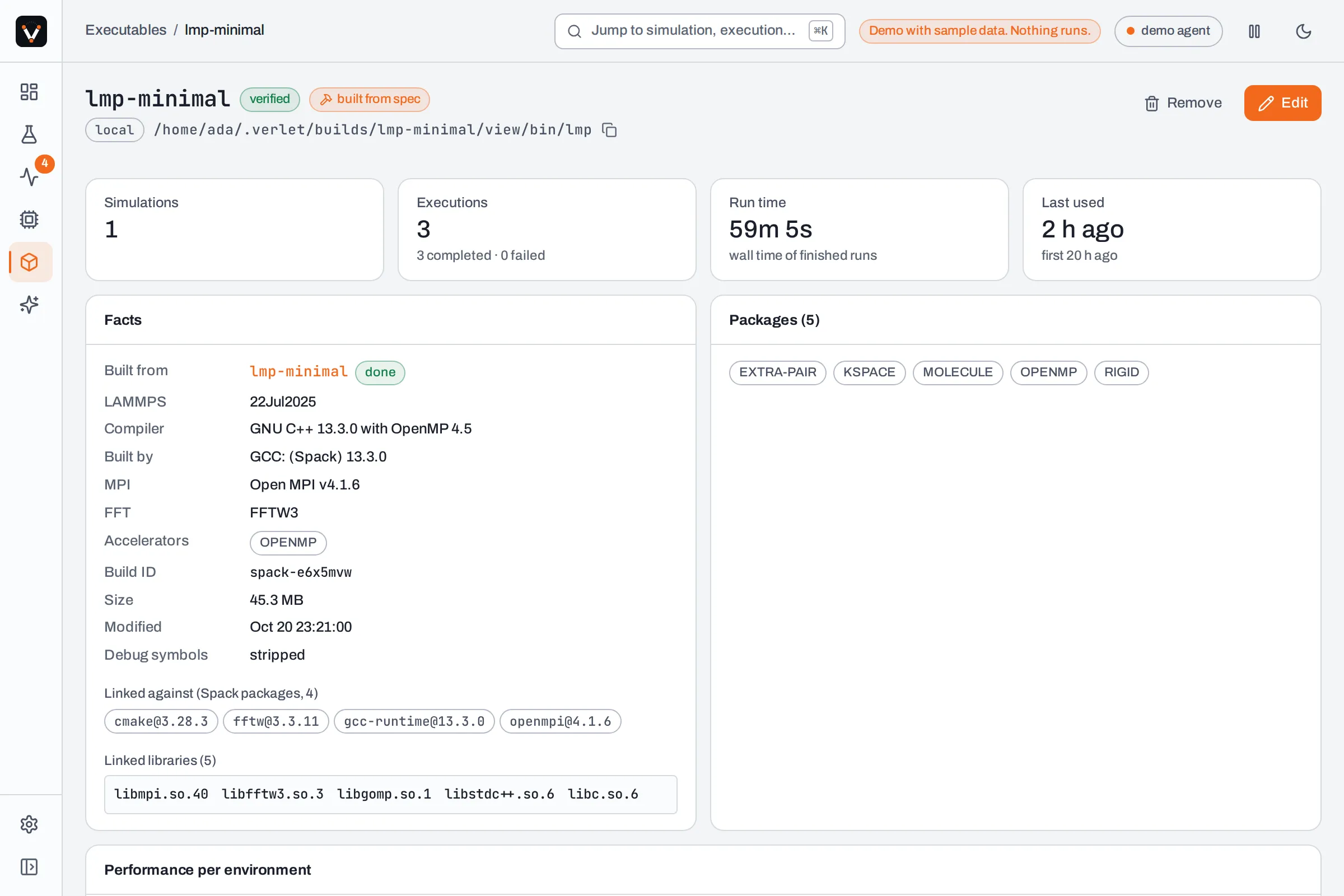Screen dimensions: 1344x896
Task: Click the stripped debug symbols value
Action: (x=277, y=655)
